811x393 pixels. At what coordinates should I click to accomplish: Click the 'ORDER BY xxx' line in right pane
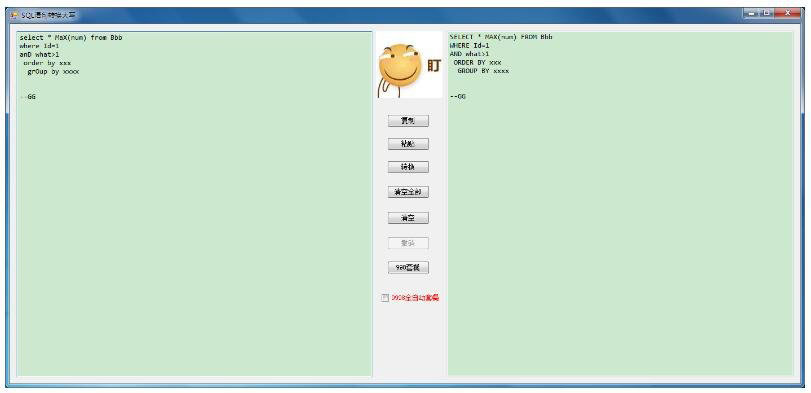477,62
